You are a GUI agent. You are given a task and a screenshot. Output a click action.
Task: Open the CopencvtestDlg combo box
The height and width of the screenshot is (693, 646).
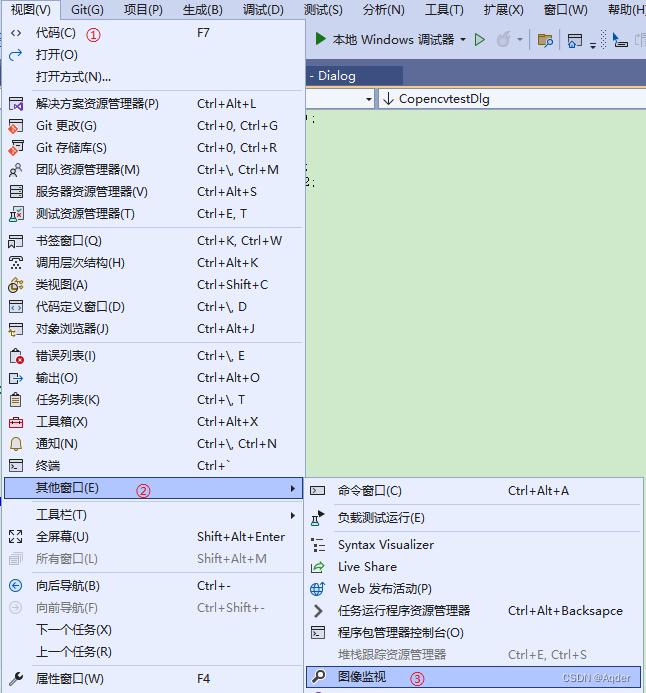[510, 99]
